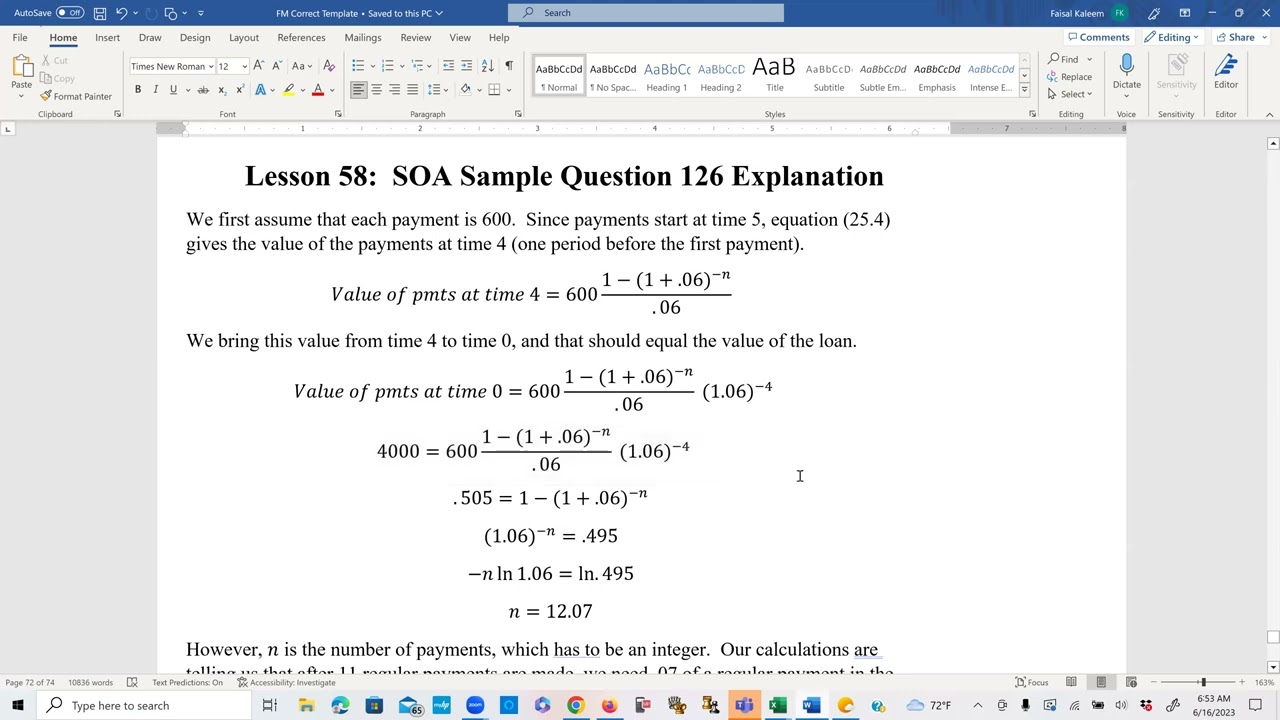Open the Change Case dropdown

click(x=302, y=66)
